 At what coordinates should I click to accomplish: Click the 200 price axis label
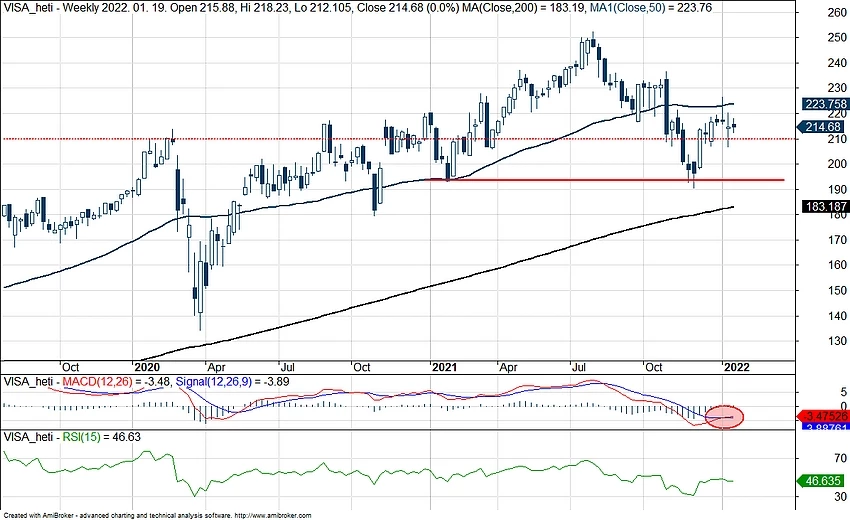point(837,164)
